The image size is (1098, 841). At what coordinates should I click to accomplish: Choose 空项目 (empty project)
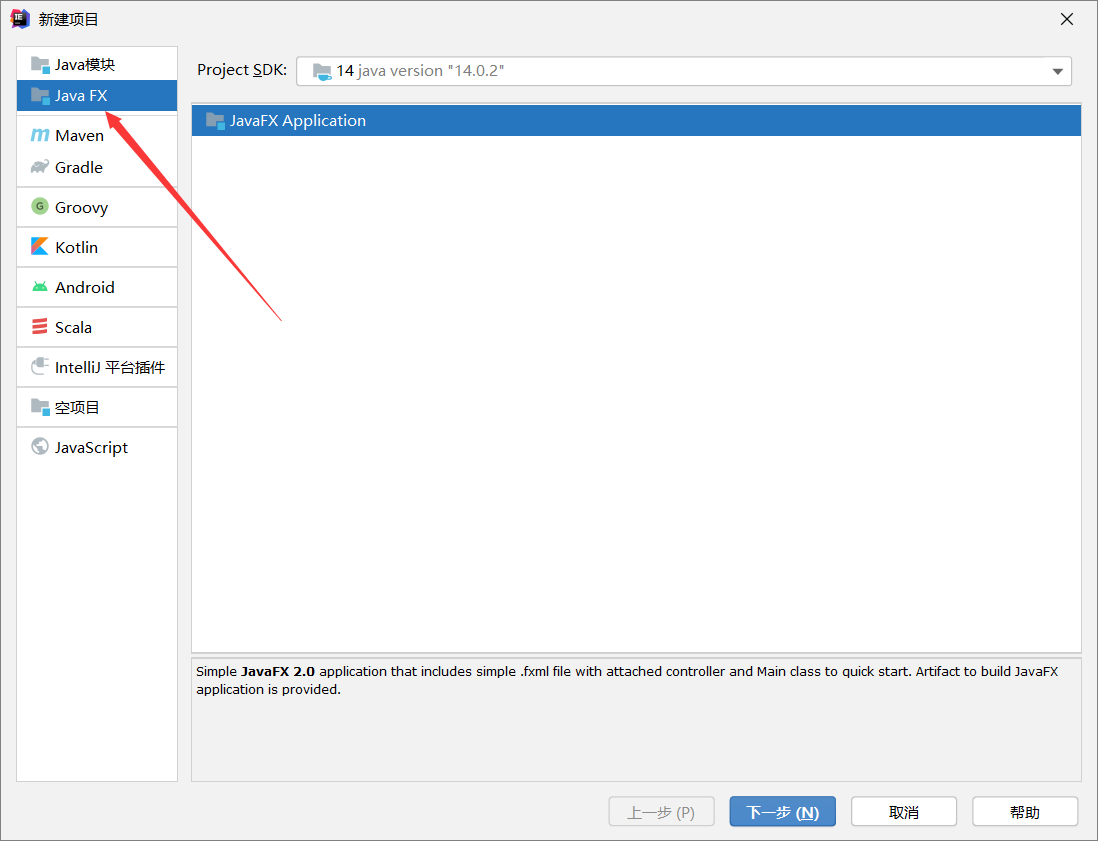[x=97, y=406]
